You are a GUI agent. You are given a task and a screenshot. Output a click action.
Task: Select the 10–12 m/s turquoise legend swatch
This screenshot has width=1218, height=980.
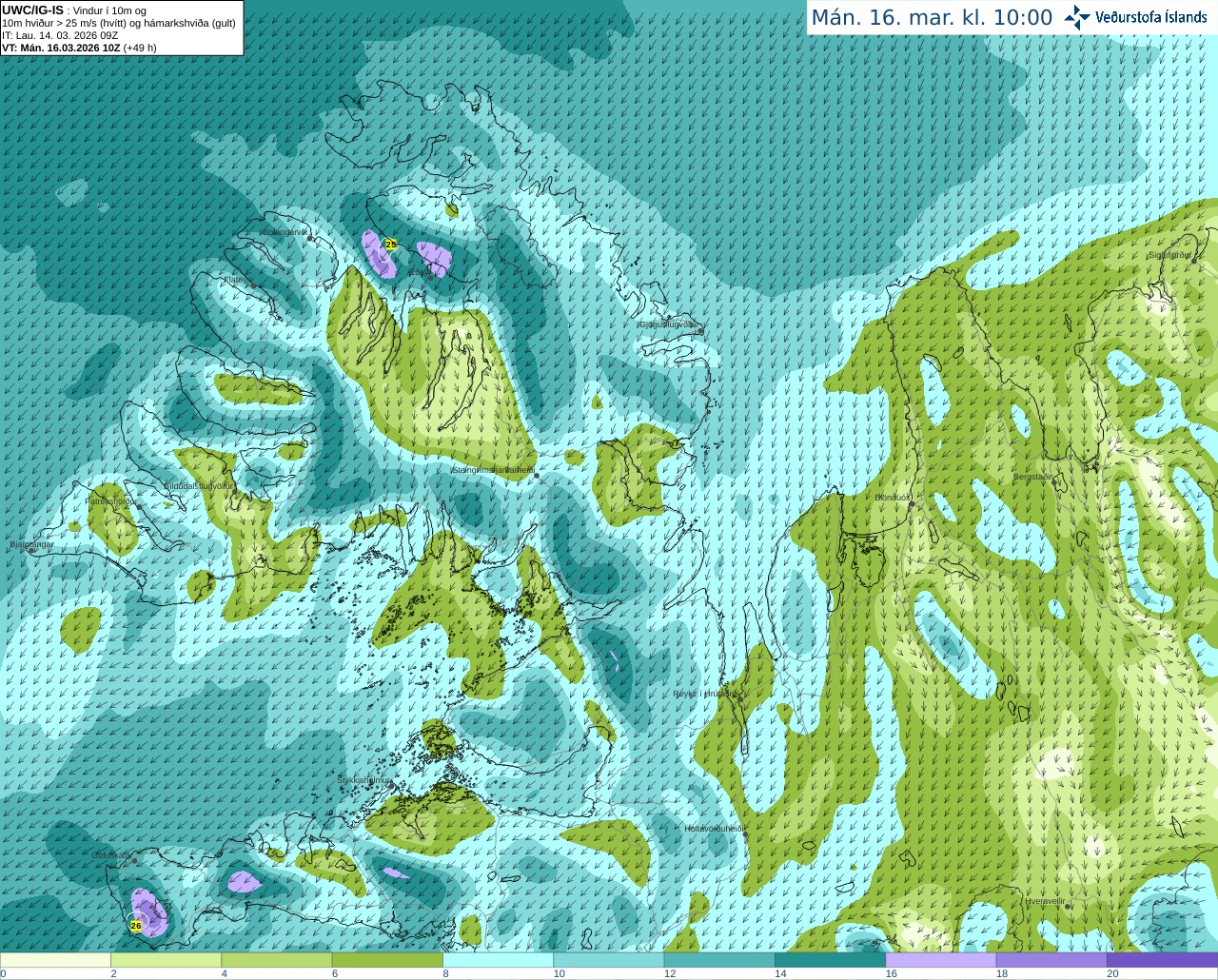[x=608, y=960]
